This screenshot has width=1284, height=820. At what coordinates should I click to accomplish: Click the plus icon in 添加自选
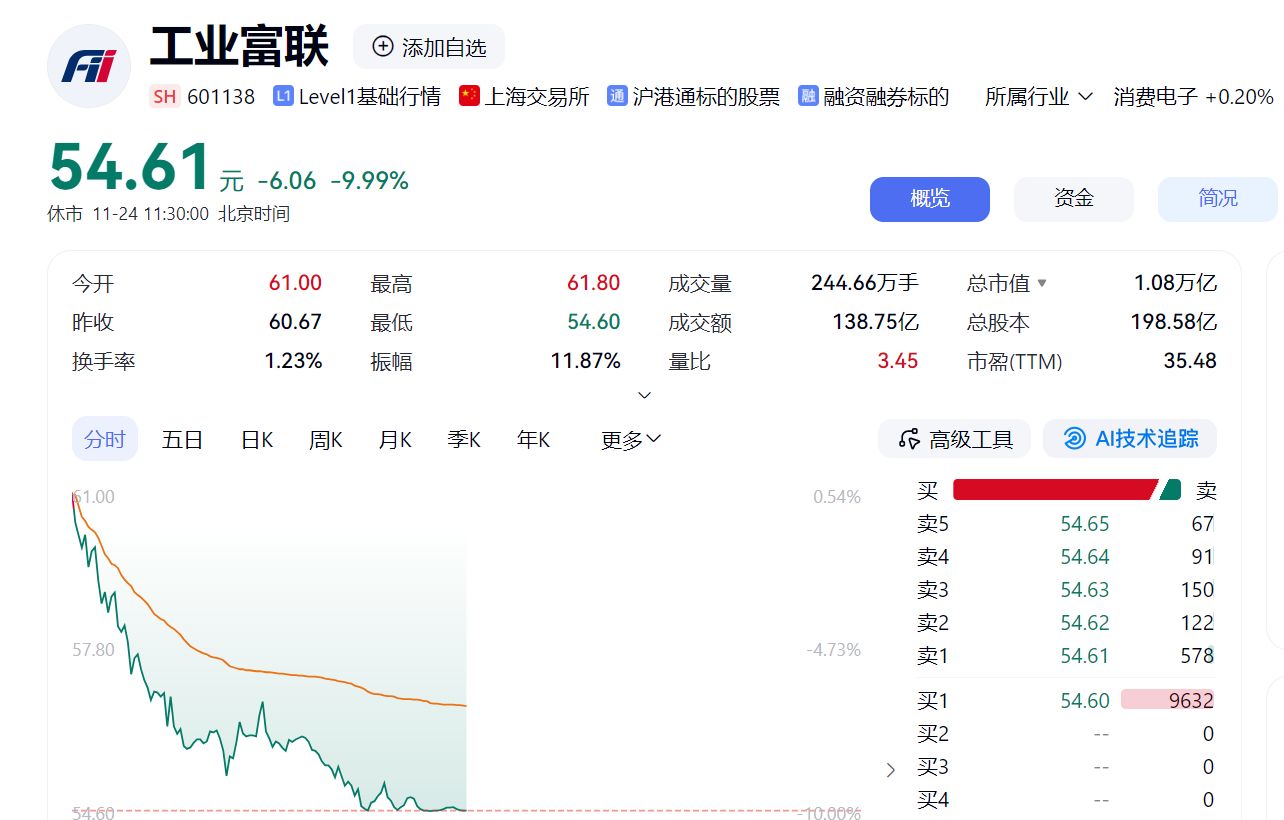pyautogui.click(x=382, y=46)
